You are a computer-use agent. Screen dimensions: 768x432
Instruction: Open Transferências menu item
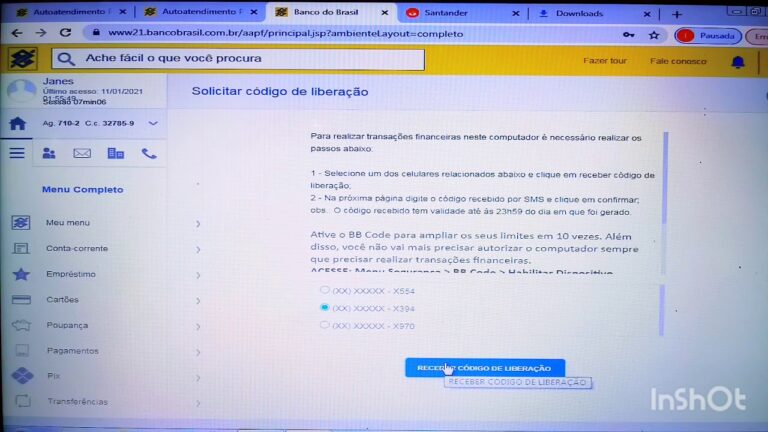tap(77, 402)
